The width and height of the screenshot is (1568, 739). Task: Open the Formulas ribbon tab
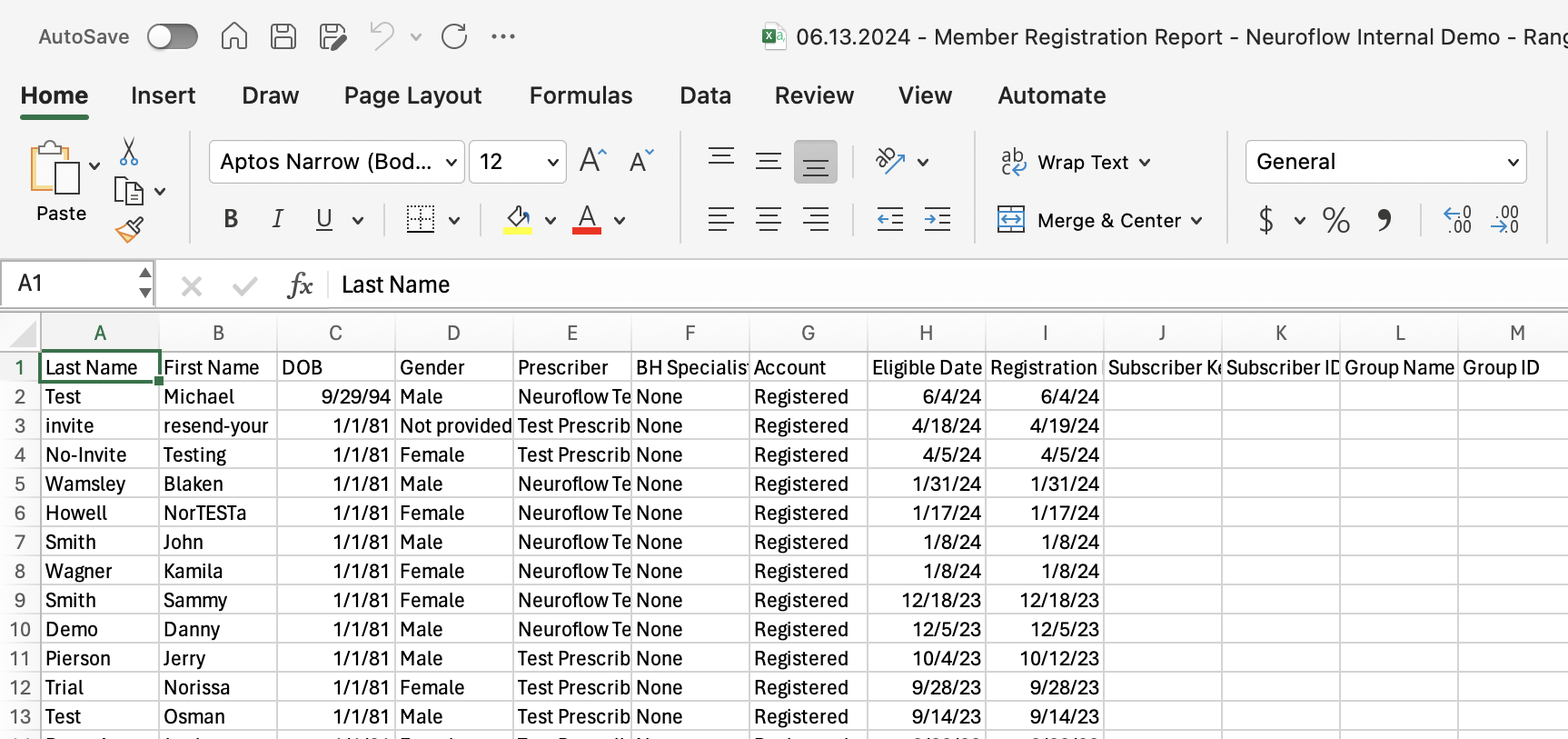[x=581, y=95]
